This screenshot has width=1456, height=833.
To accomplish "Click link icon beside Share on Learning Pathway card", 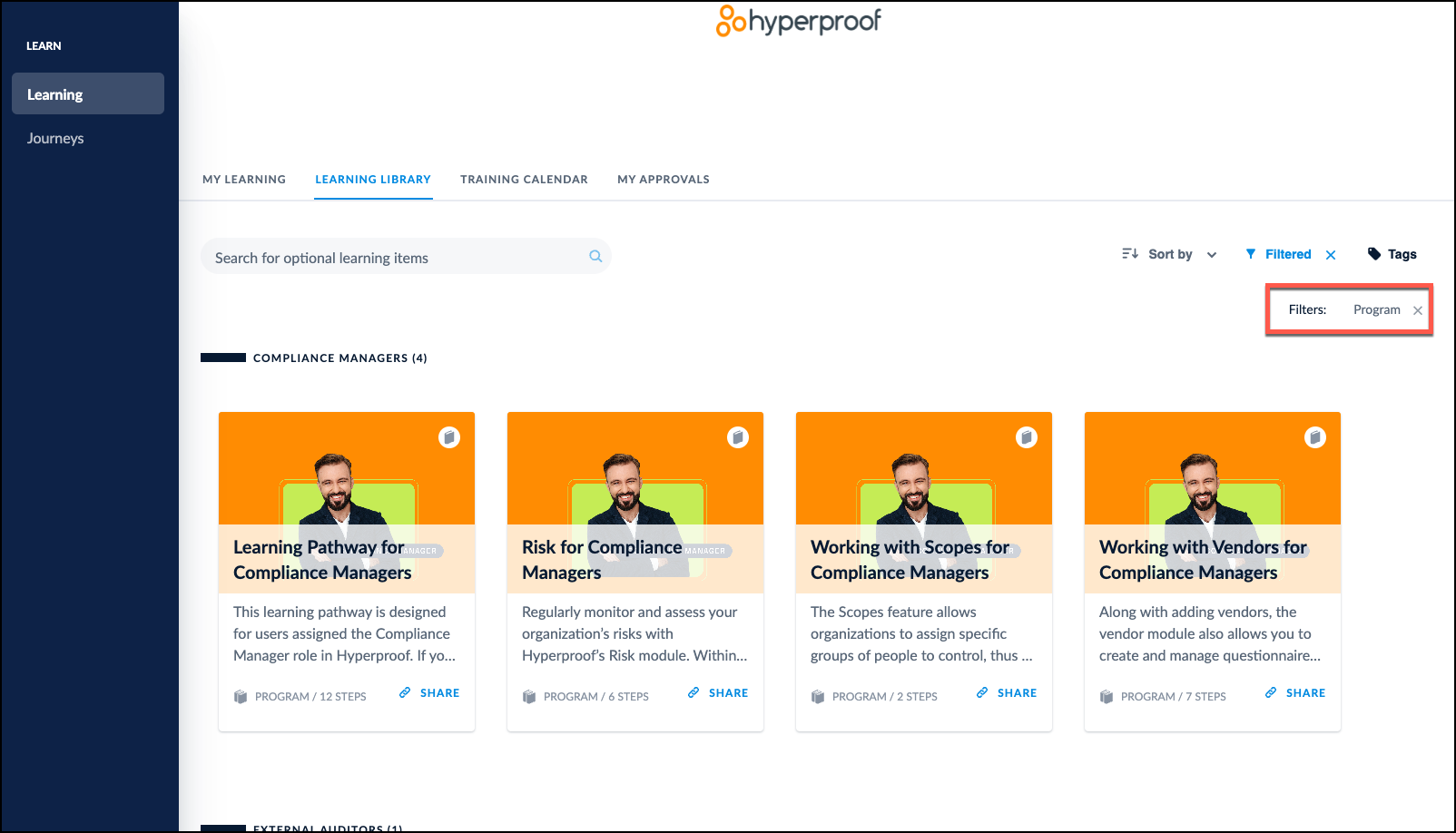I will click(405, 692).
